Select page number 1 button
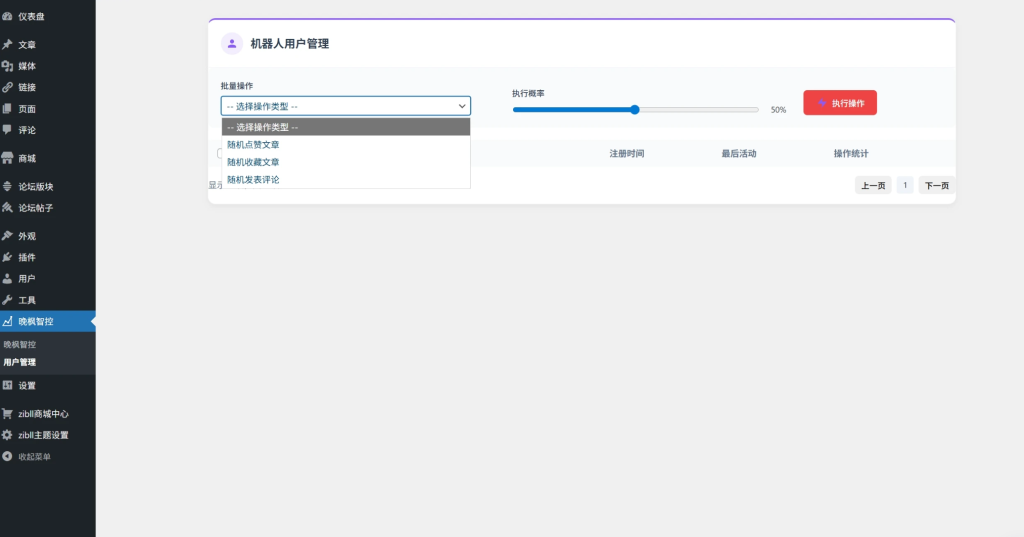 (x=905, y=186)
